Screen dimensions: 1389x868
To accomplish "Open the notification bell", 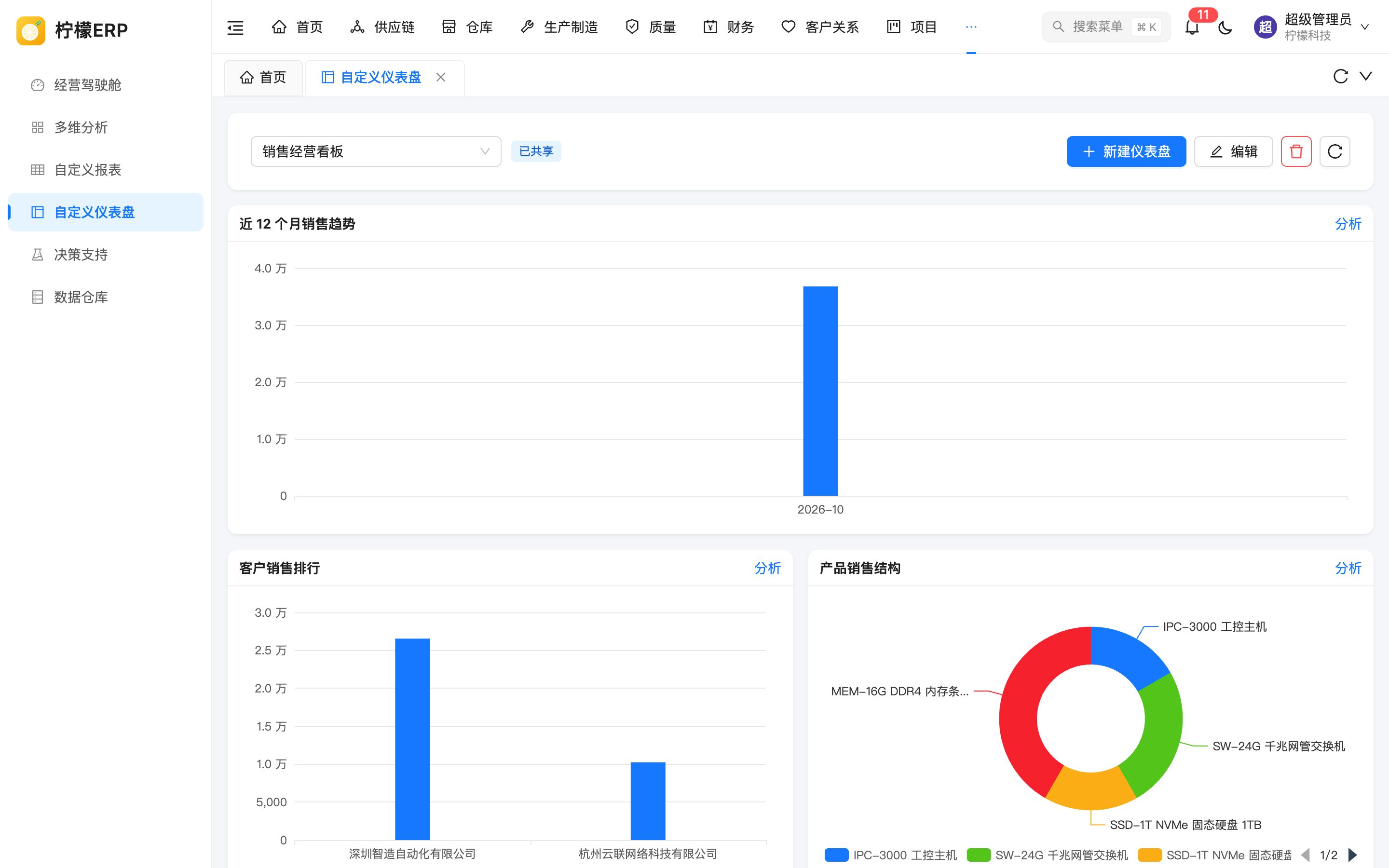I will point(1192,27).
